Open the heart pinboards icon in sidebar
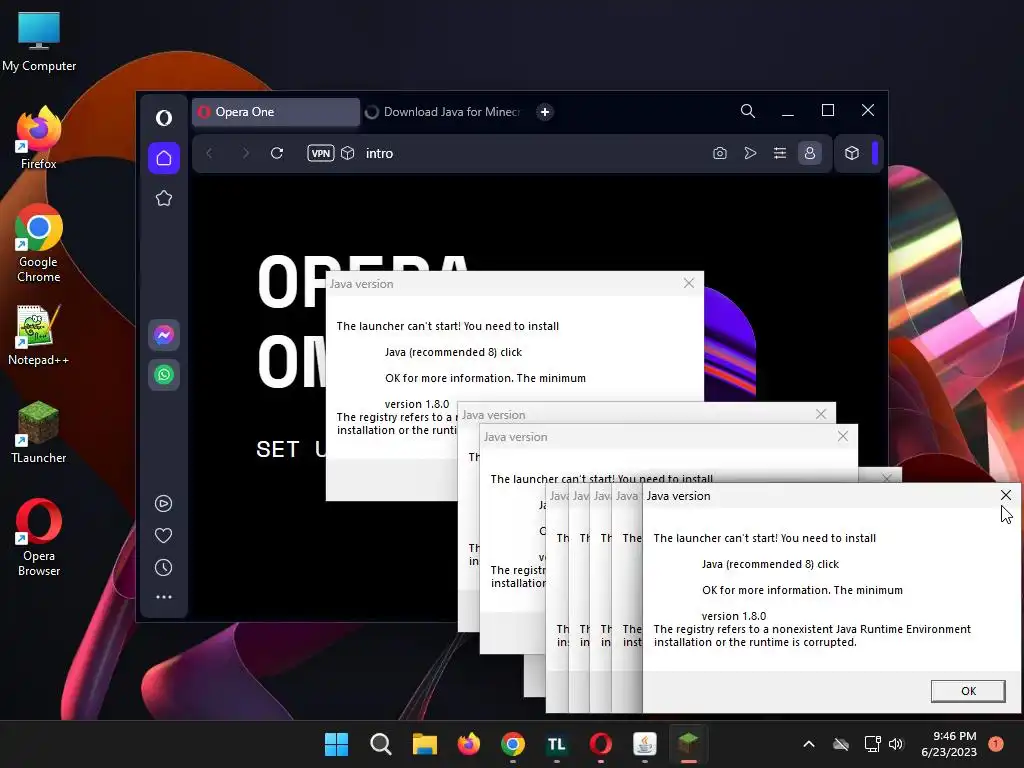 coord(163,536)
